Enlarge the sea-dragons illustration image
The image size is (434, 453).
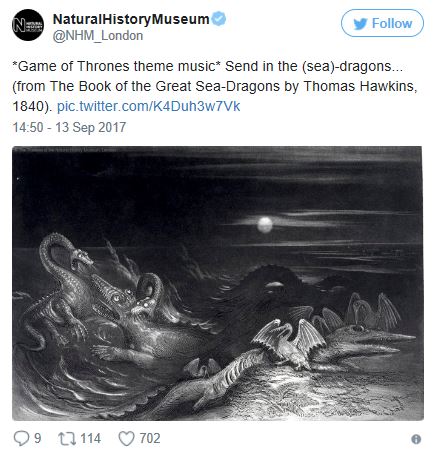218,283
